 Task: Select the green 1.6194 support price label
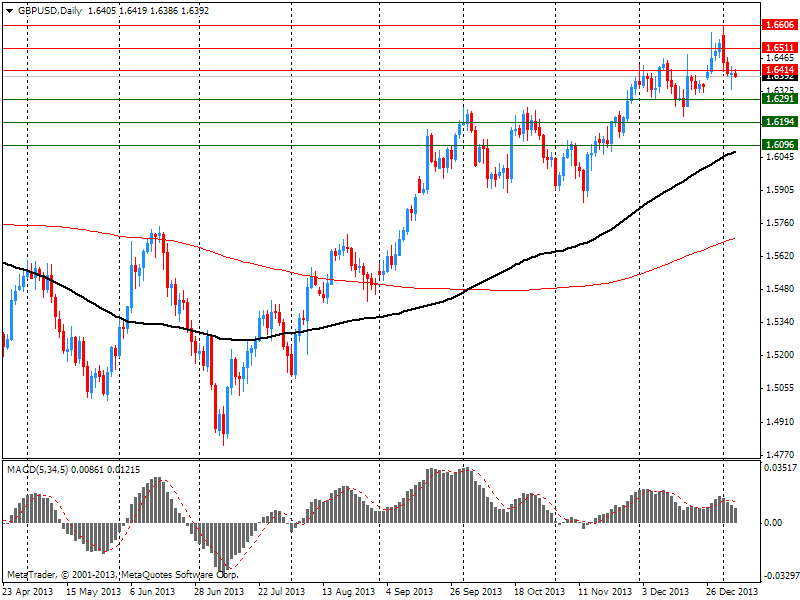click(x=778, y=122)
